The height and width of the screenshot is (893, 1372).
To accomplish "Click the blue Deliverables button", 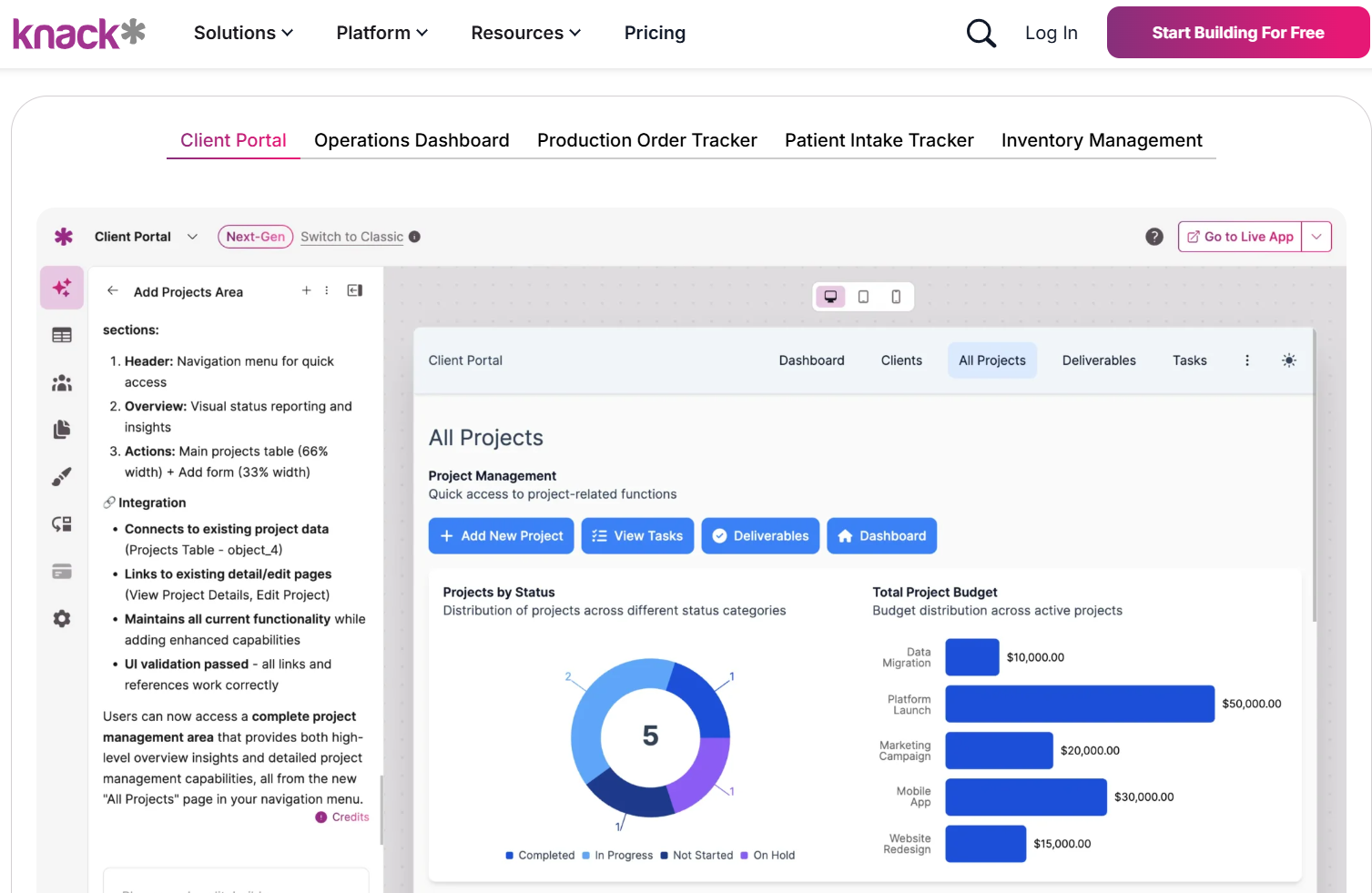I will coord(761,536).
